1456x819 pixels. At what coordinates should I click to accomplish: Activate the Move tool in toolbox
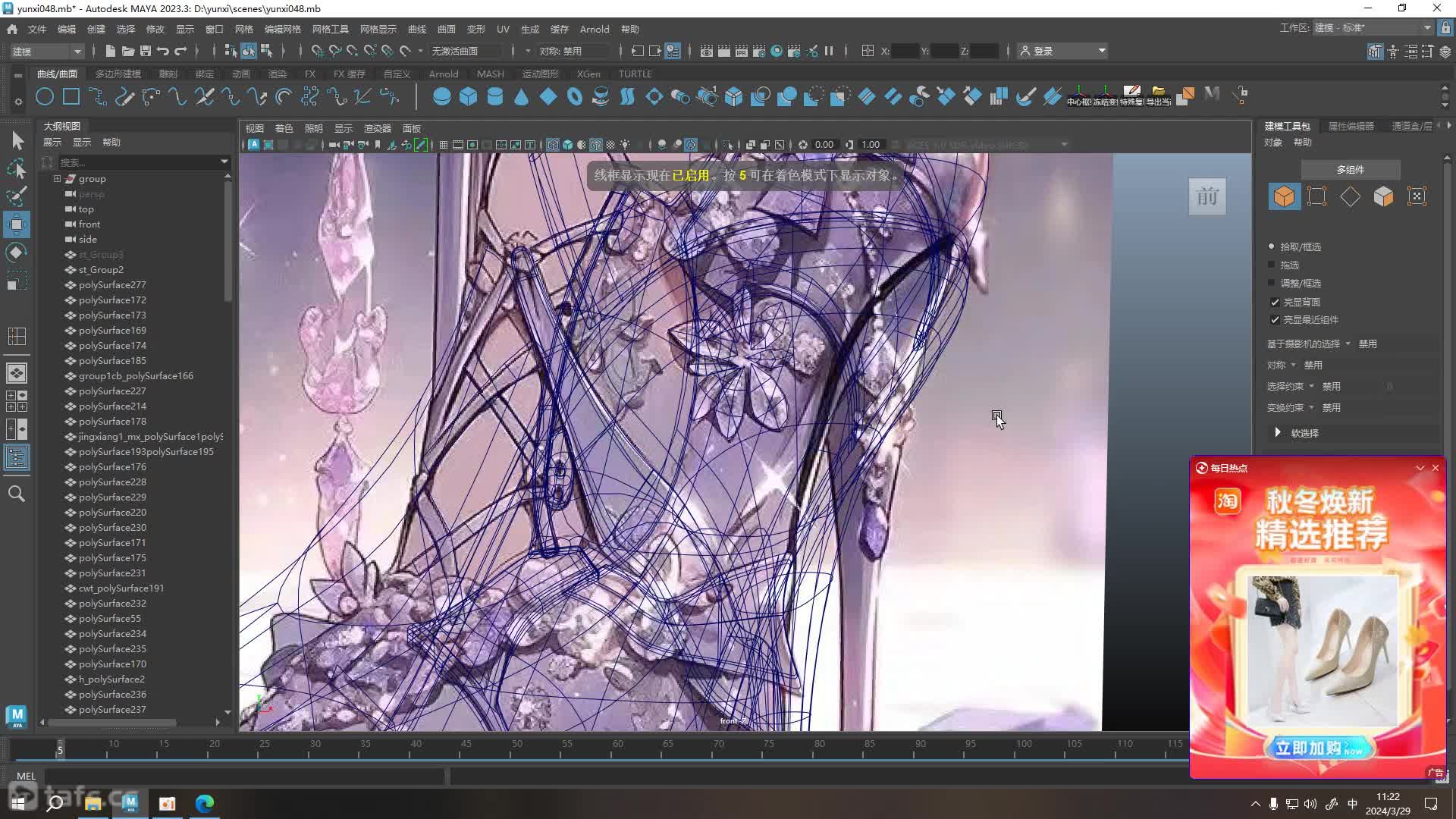[x=17, y=224]
